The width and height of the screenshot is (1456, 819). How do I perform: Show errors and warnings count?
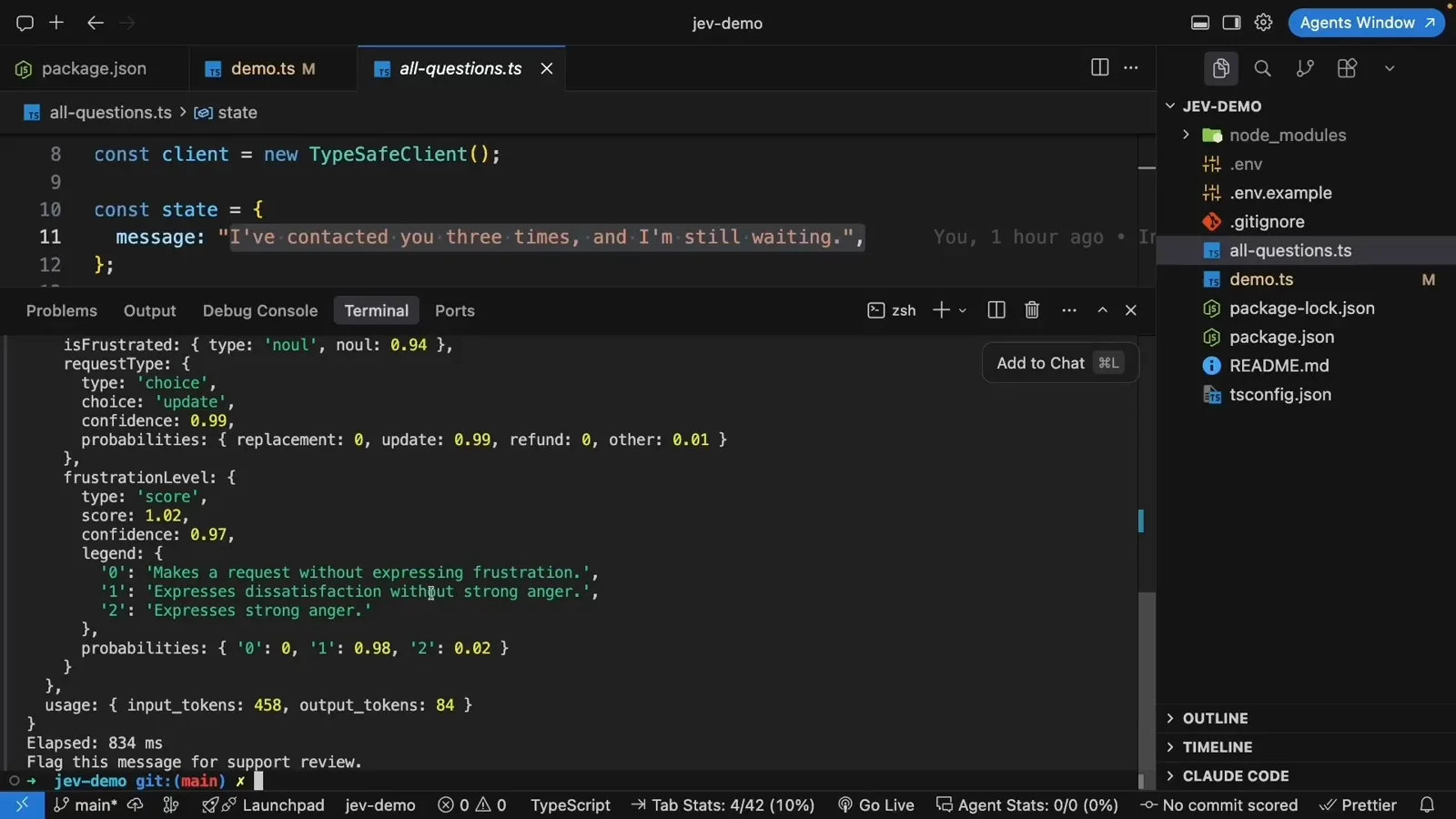point(472,805)
